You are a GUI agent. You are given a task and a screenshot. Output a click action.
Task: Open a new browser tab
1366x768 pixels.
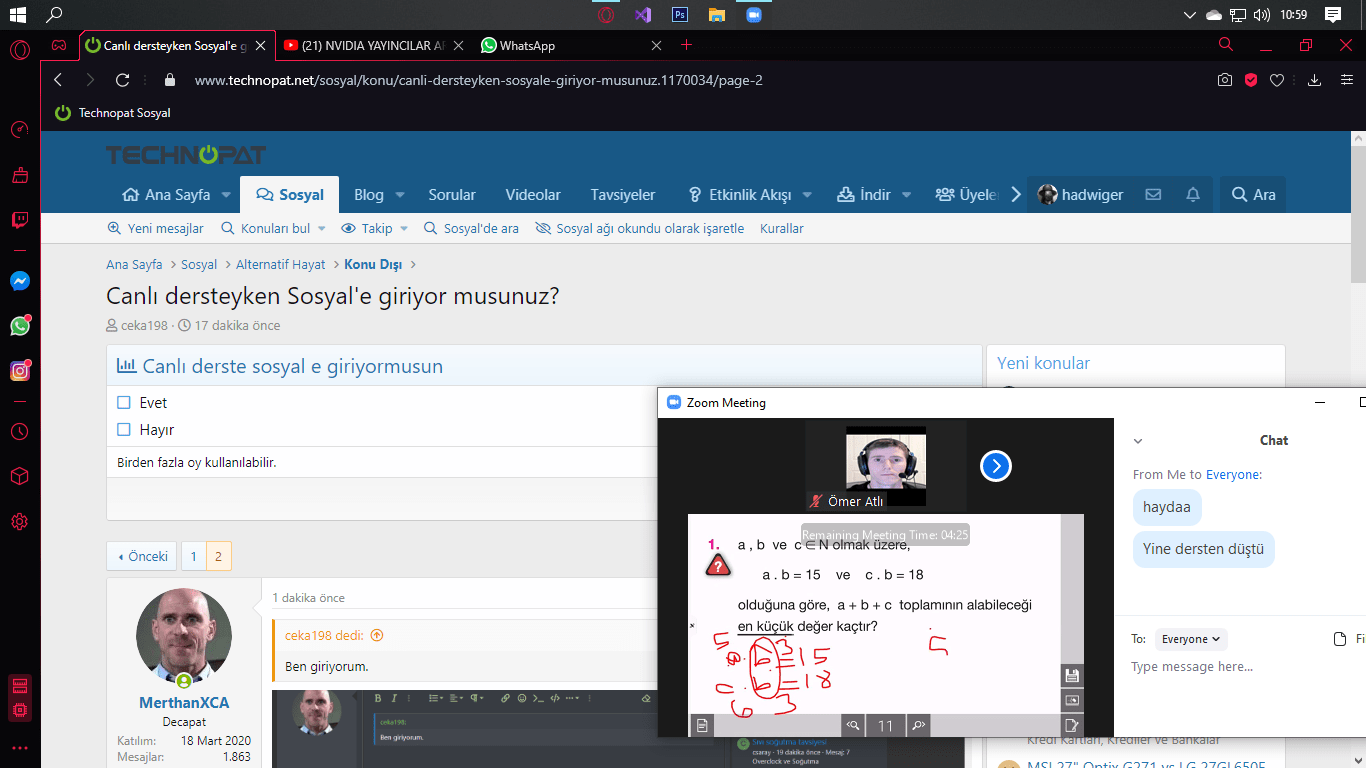point(686,45)
